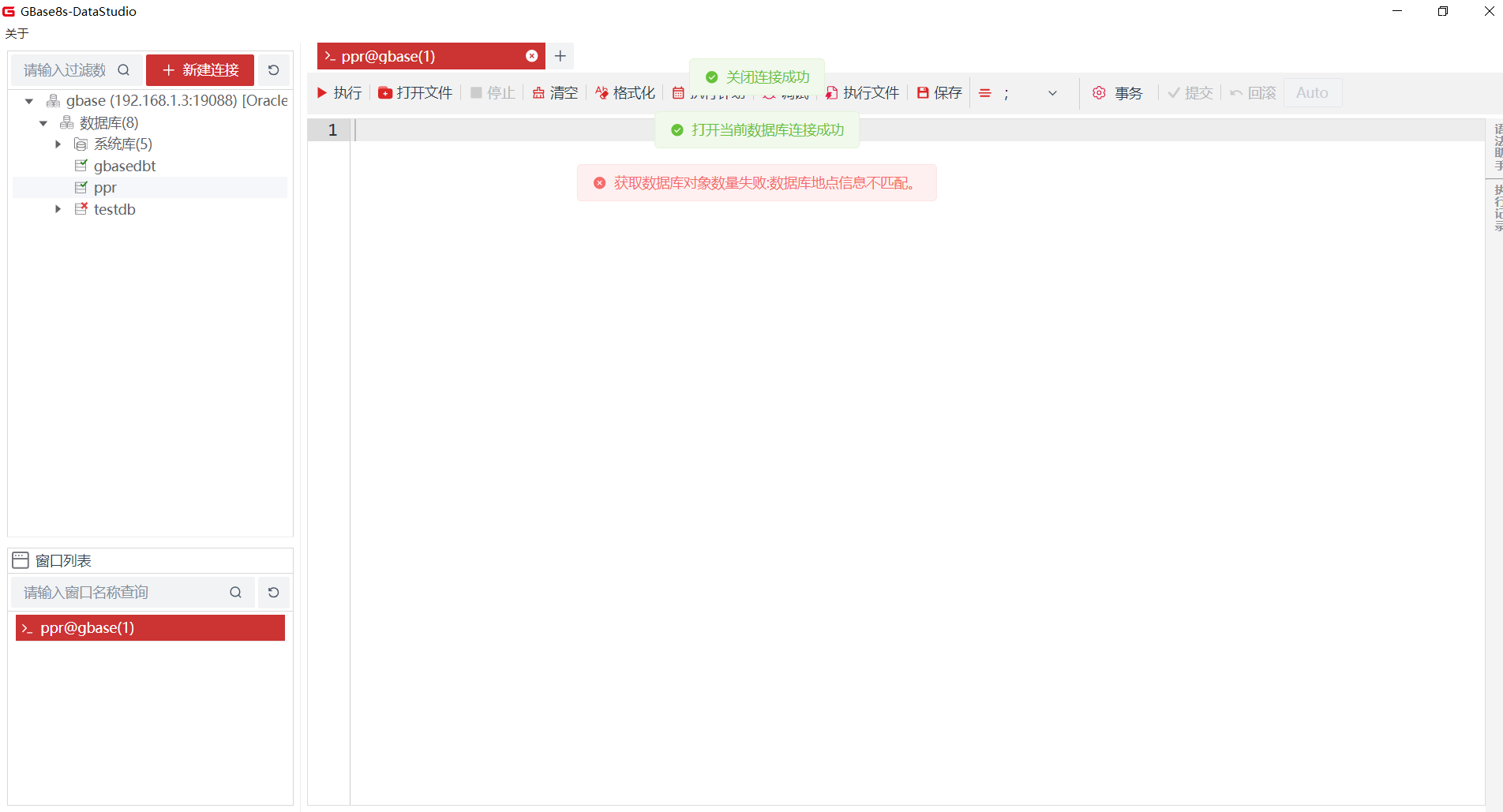Switch to the ppr@gbase(1) editor tab
Viewport: 1503px width, 812px height.
pyautogui.click(x=431, y=56)
